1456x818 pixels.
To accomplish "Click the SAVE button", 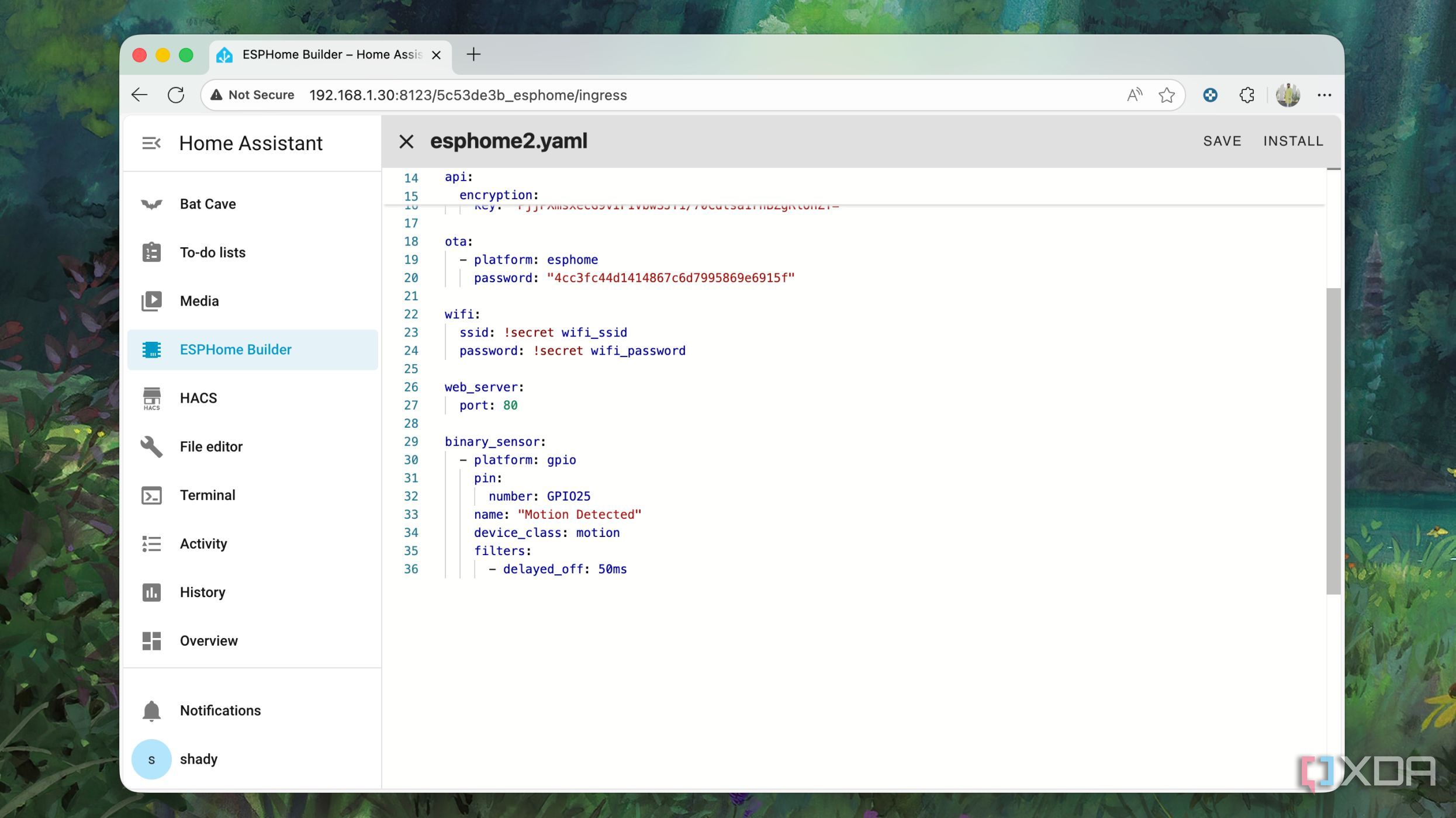I will tap(1222, 141).
